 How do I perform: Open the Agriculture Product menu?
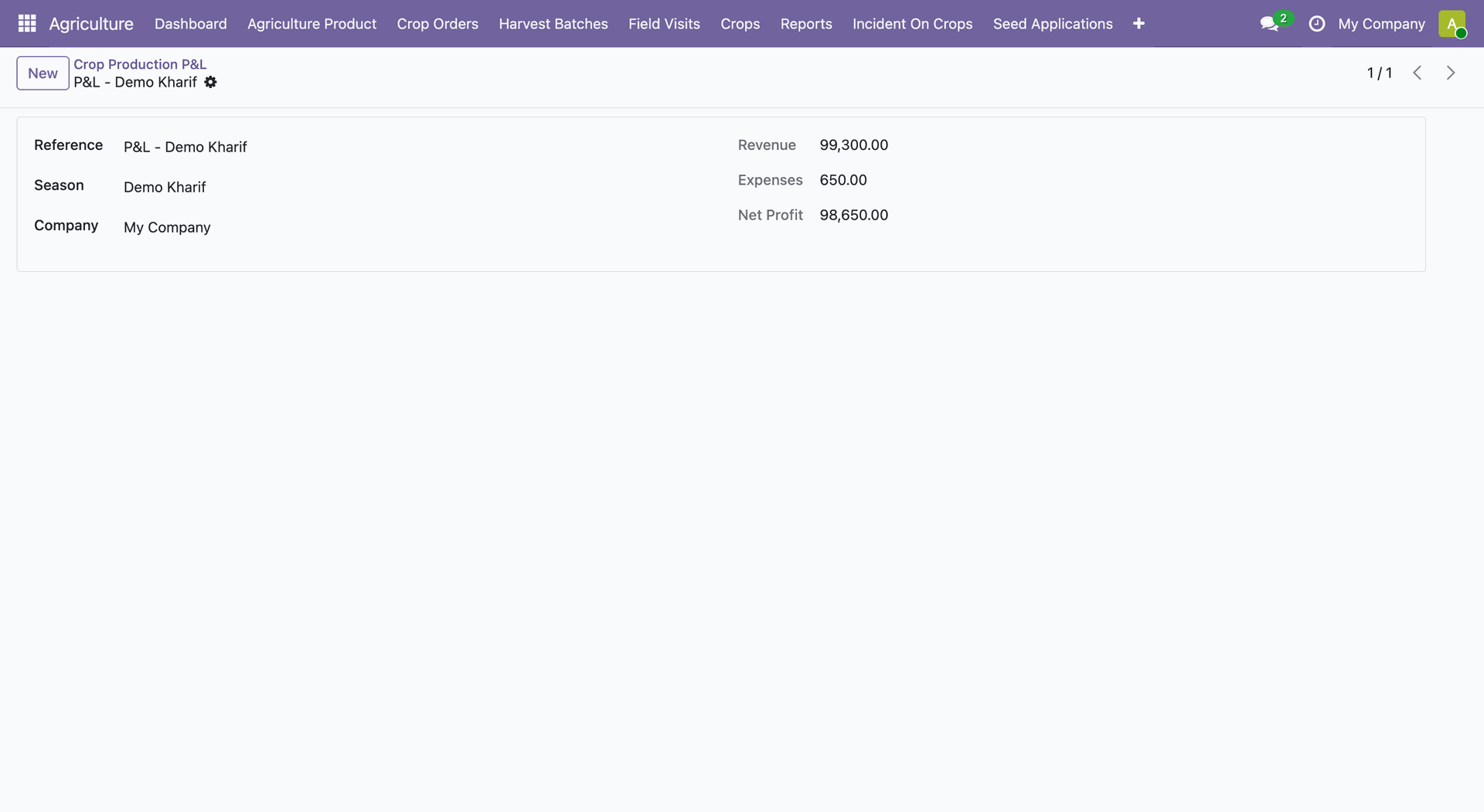pyautogui.click(x=311, y=24)
